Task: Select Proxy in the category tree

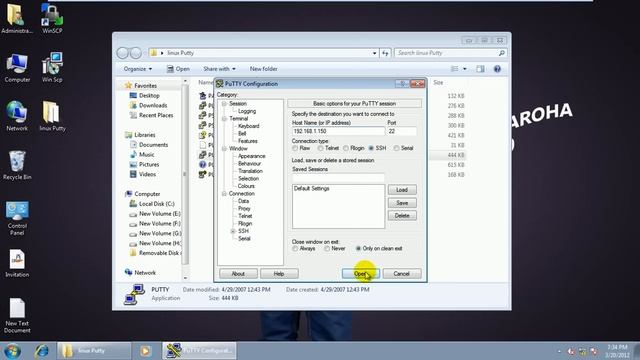Action: pos(244,209)
